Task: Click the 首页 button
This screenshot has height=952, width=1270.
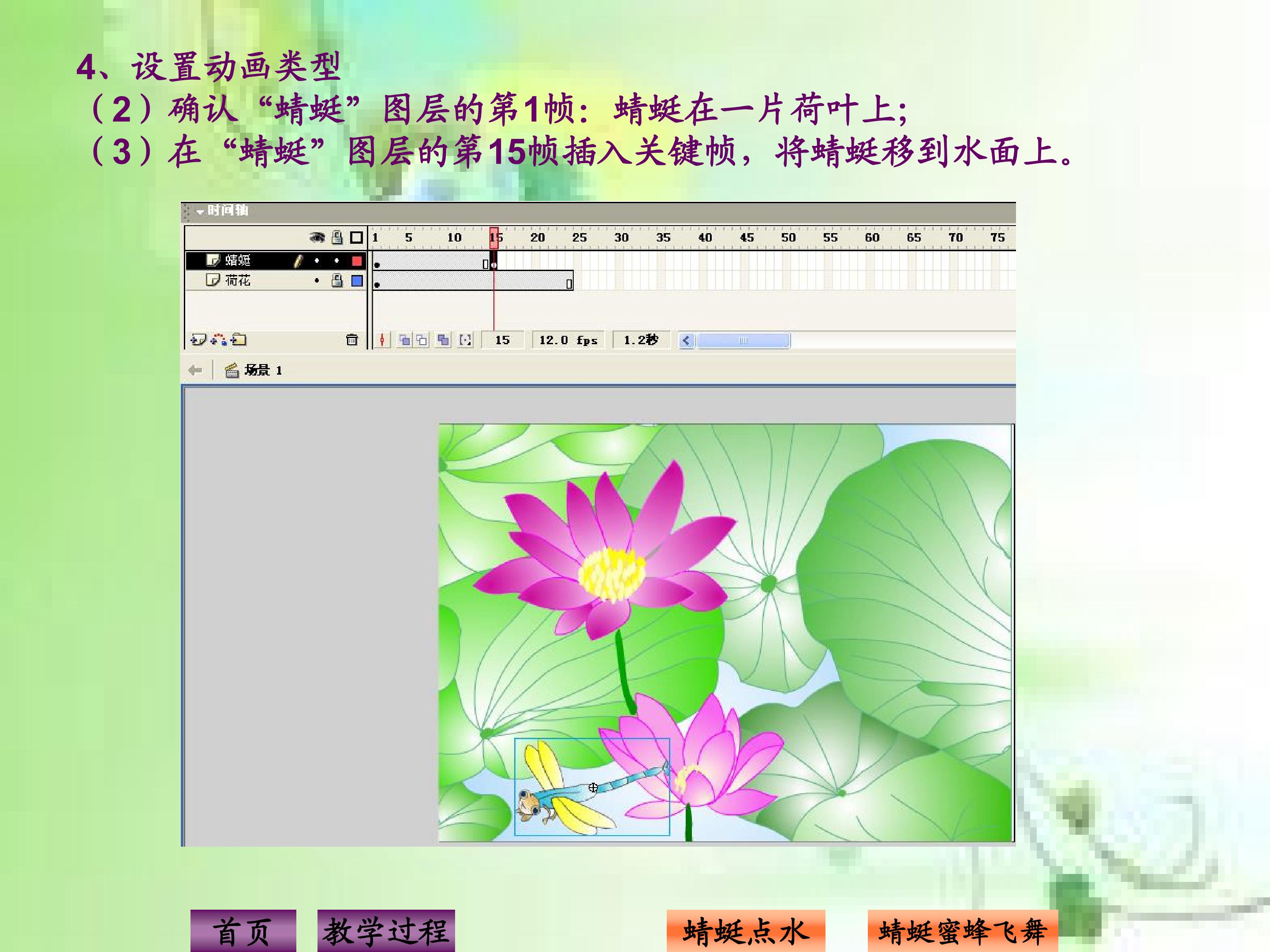Action: (x=243, y=931)
